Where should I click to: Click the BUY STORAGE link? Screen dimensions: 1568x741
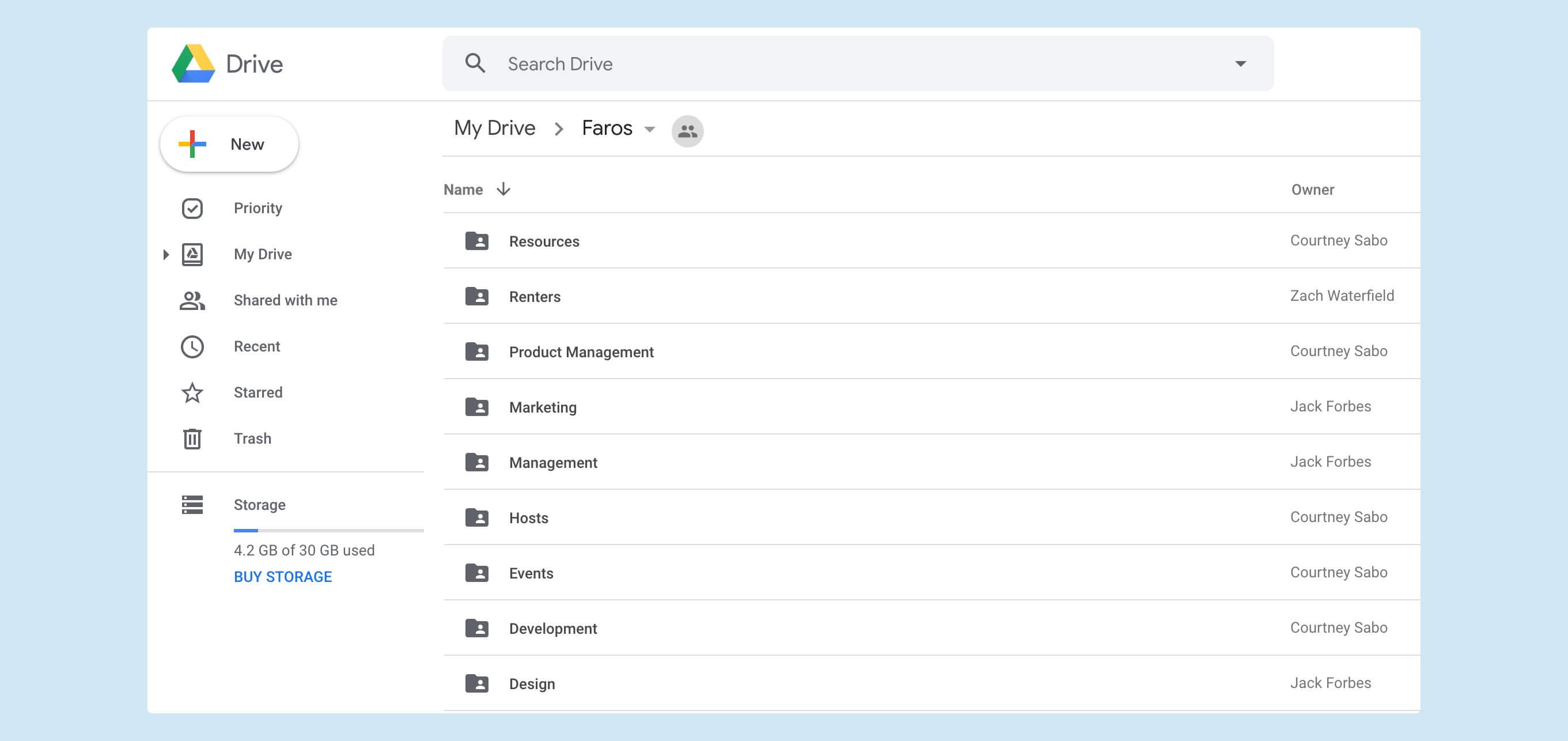tap(283, 577)
